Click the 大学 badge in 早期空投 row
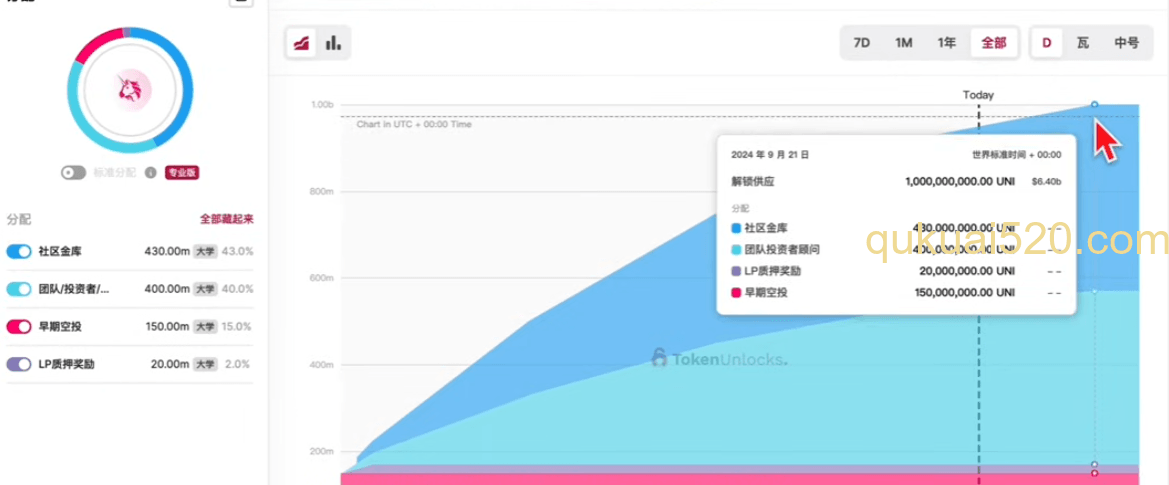The height and width of the screenshot is (485, 1169). tap(205, 326)
